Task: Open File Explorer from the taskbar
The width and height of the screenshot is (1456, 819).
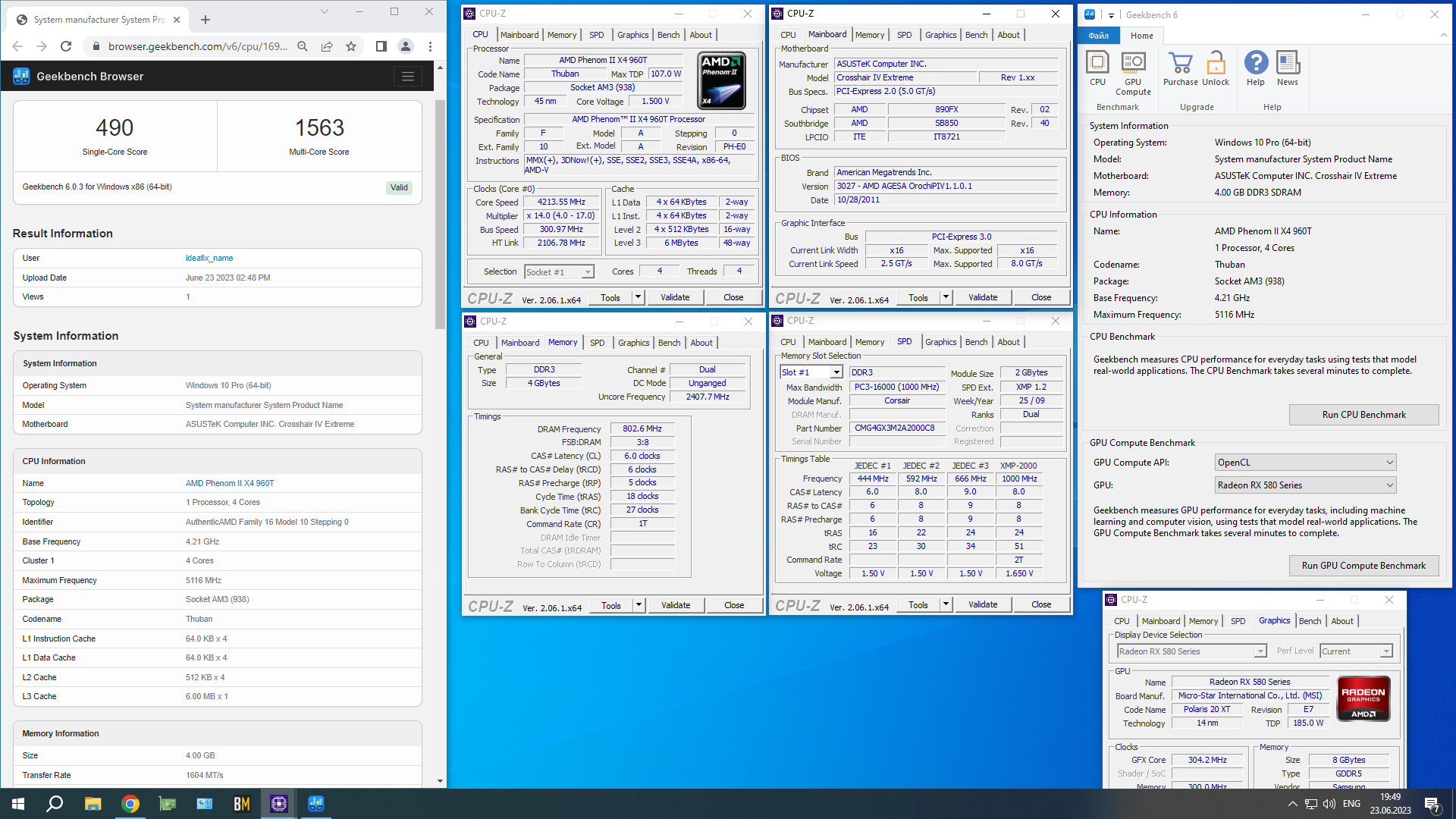Action: point(93,804)
